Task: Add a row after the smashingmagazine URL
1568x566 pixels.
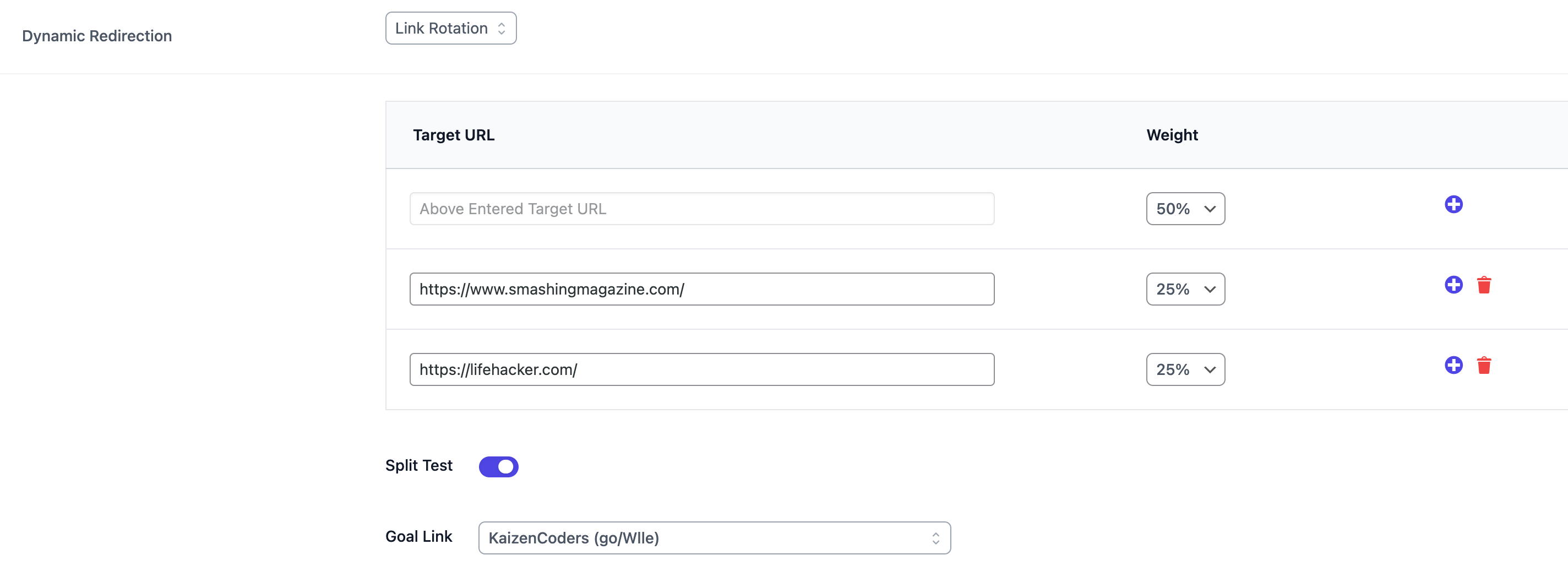Action: click(1453, 285)
